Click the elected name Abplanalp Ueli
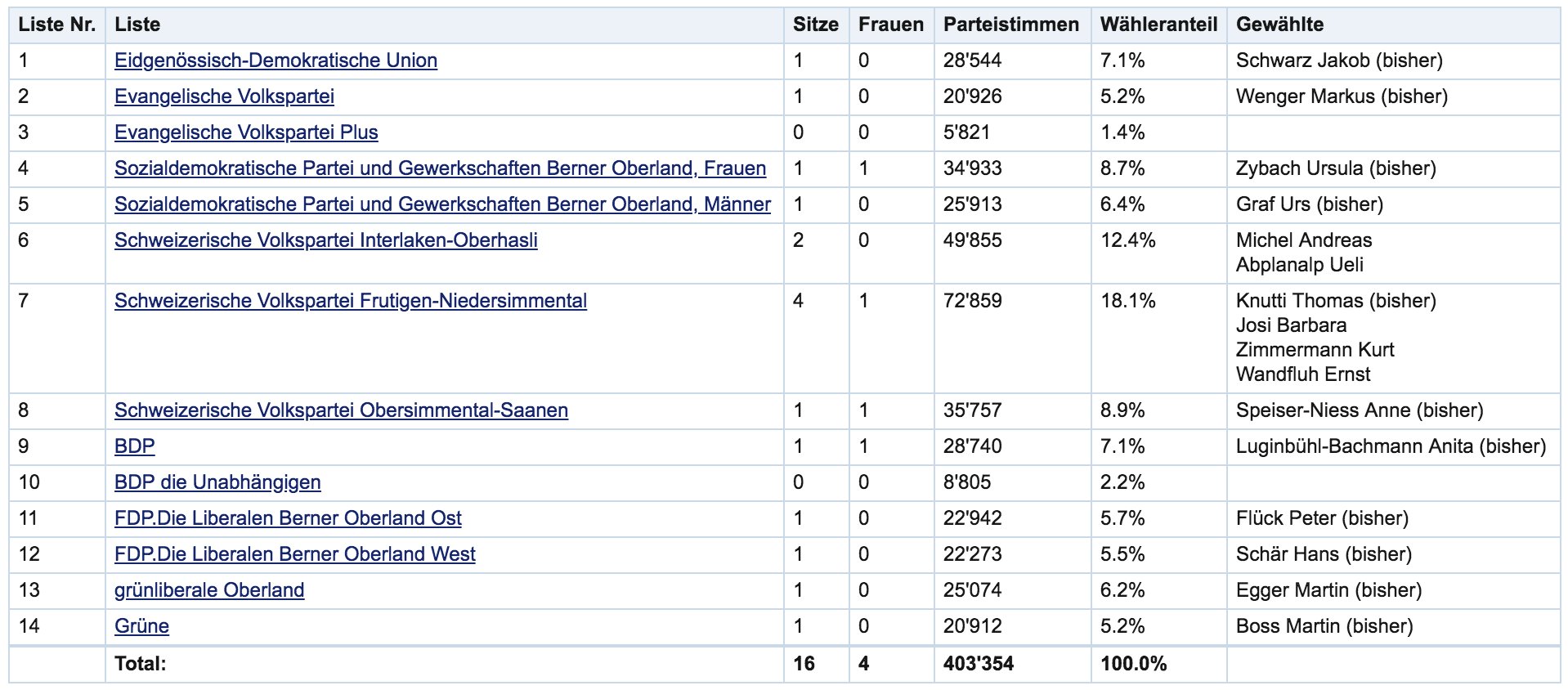Screen dimensions: 1568x690 click(1300, 265)
